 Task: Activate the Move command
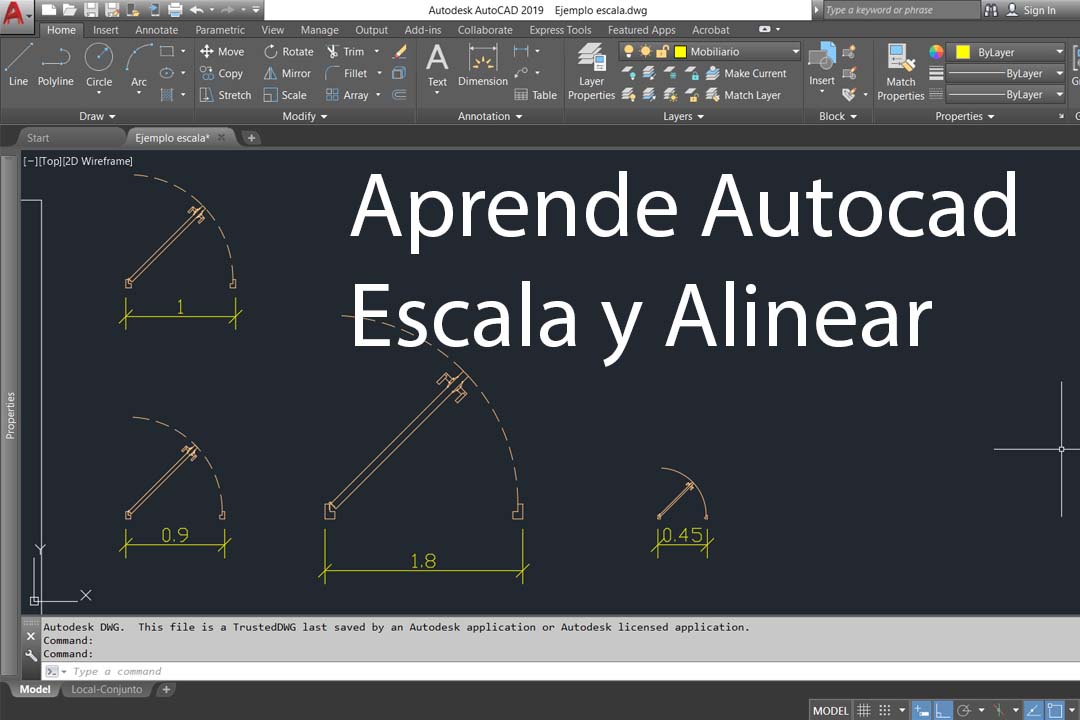click(222, 52)
